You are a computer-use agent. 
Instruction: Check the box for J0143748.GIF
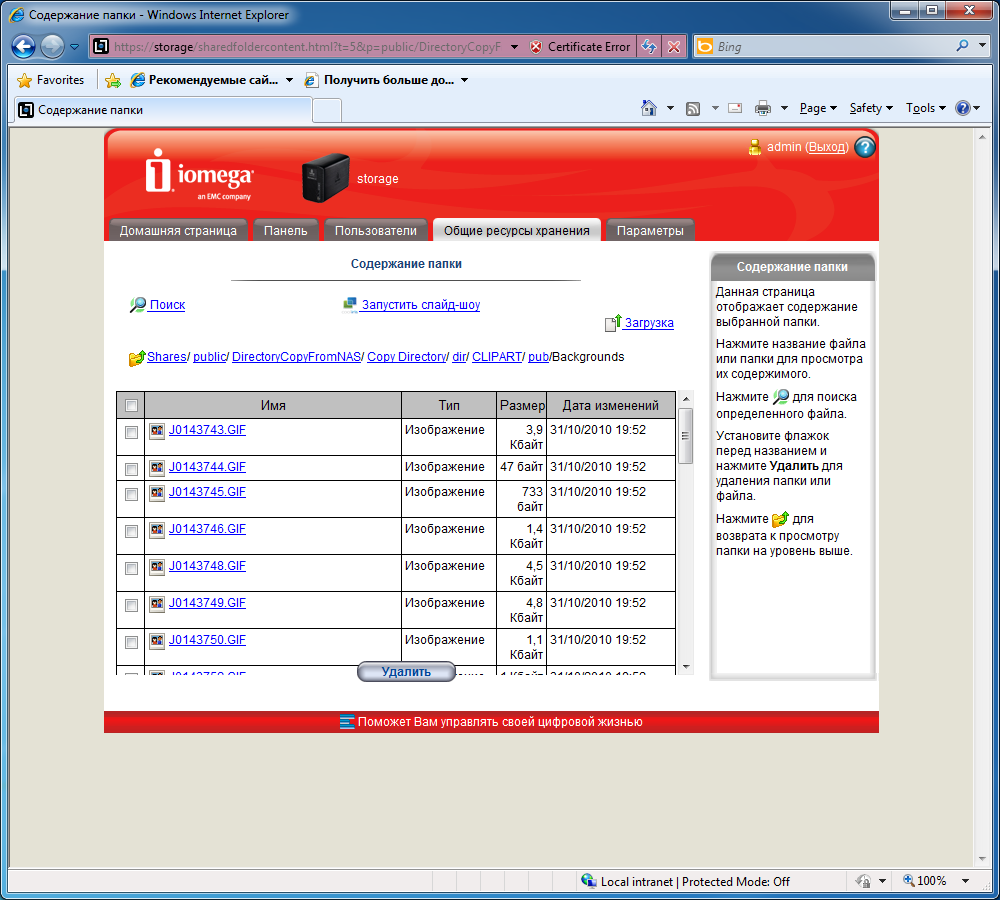click(131, 568)
